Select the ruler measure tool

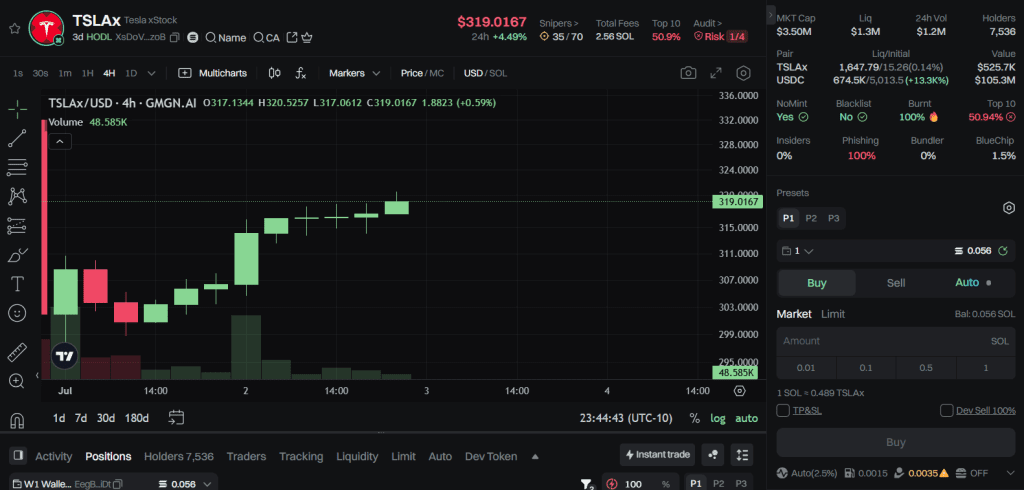[x=17, y=352]
